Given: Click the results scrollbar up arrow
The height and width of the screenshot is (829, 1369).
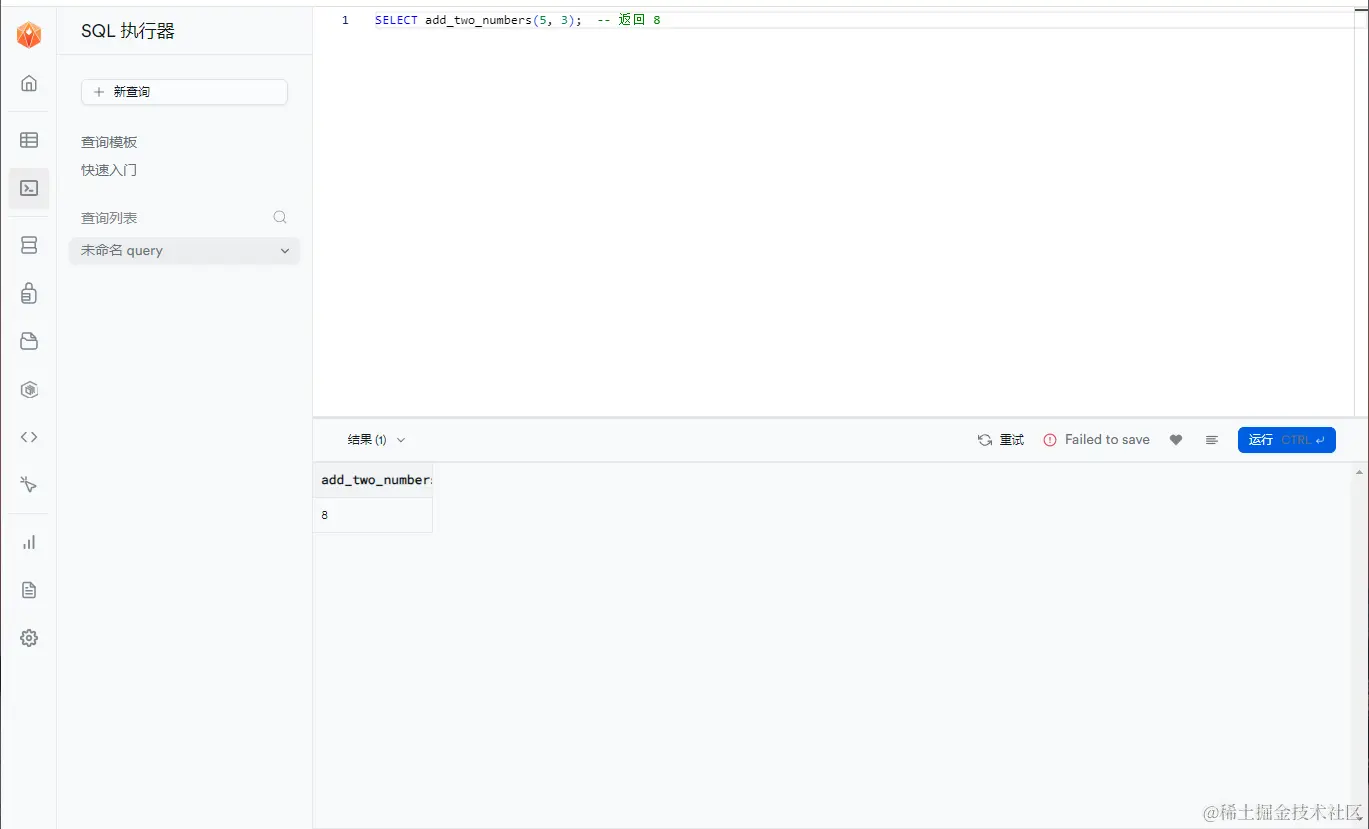Looking at the screenshot, I should (x=1360, y=471).
